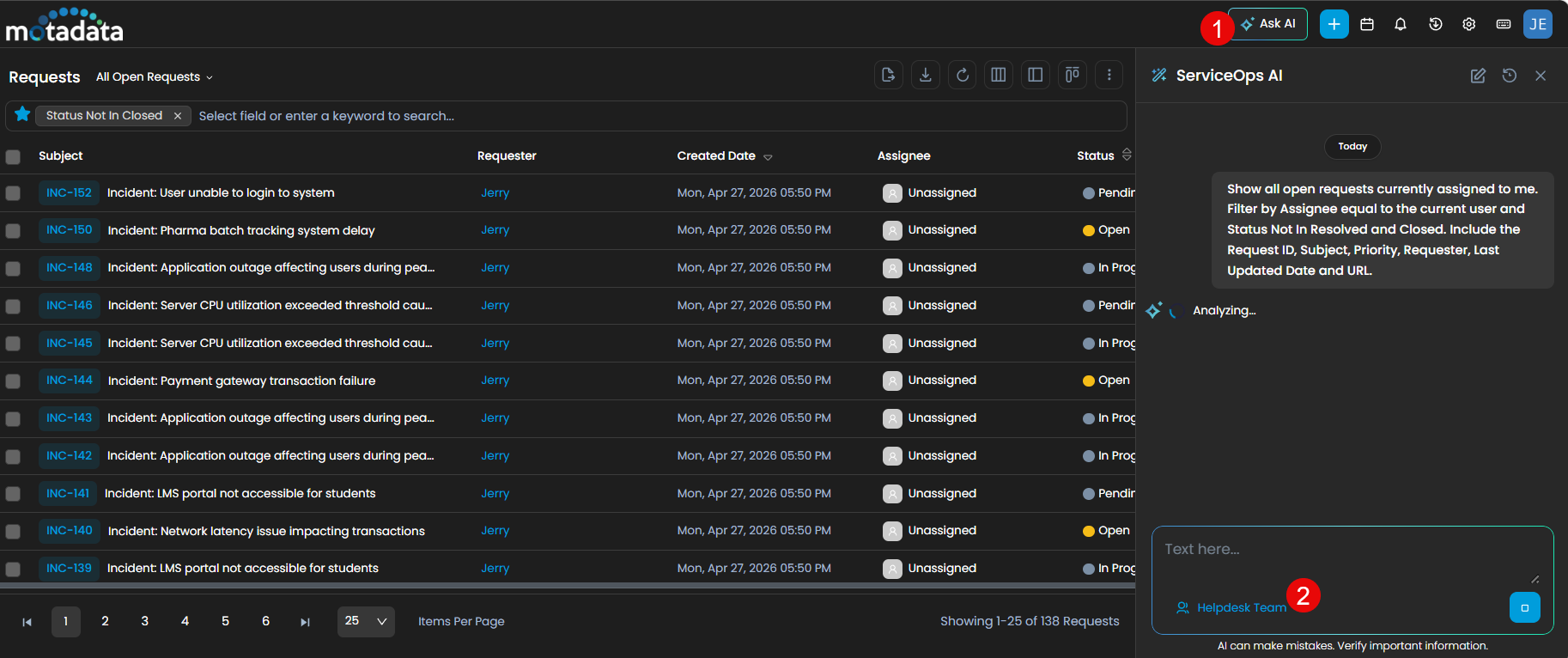Toggle the select all requests checkbox

[13, 156]
